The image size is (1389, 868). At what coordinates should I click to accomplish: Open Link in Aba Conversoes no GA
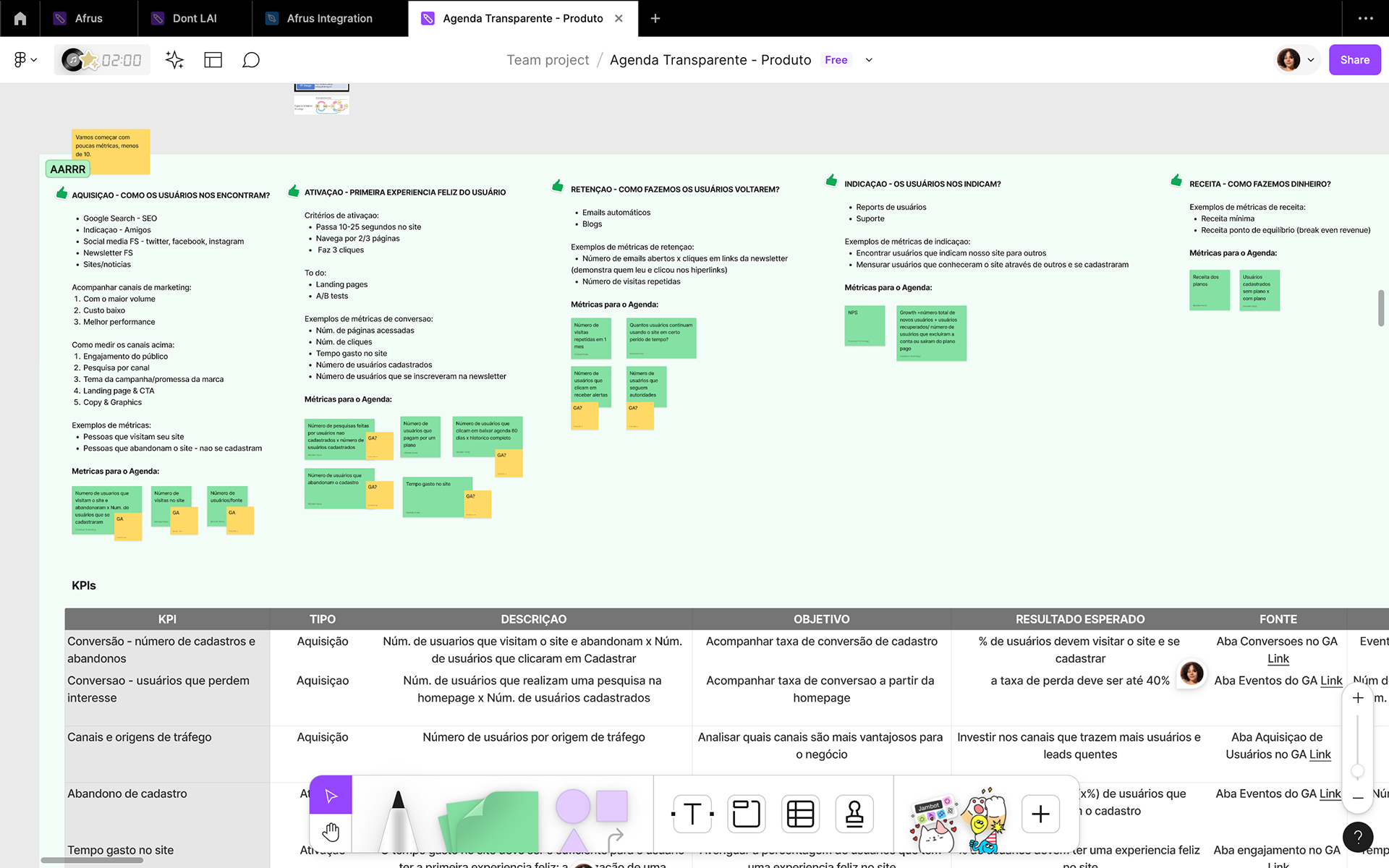[1278, 658]
